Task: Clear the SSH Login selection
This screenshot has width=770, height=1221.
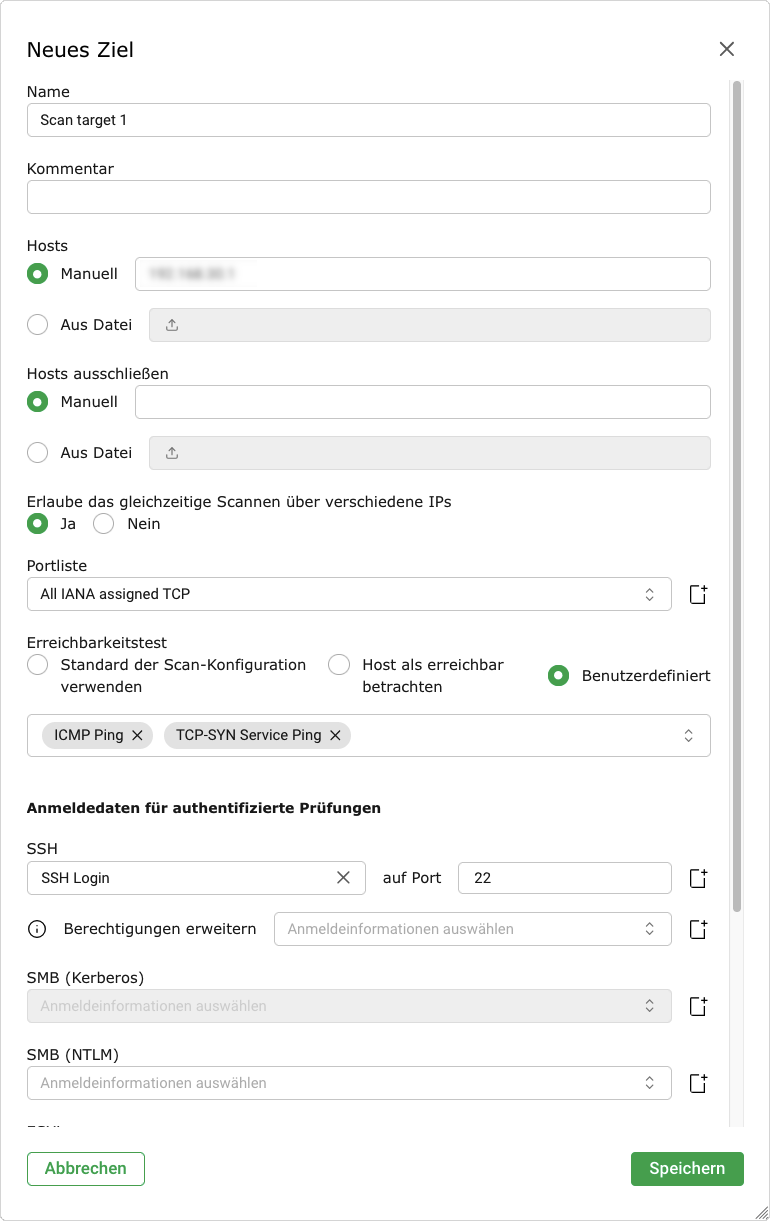Action: 343,878
